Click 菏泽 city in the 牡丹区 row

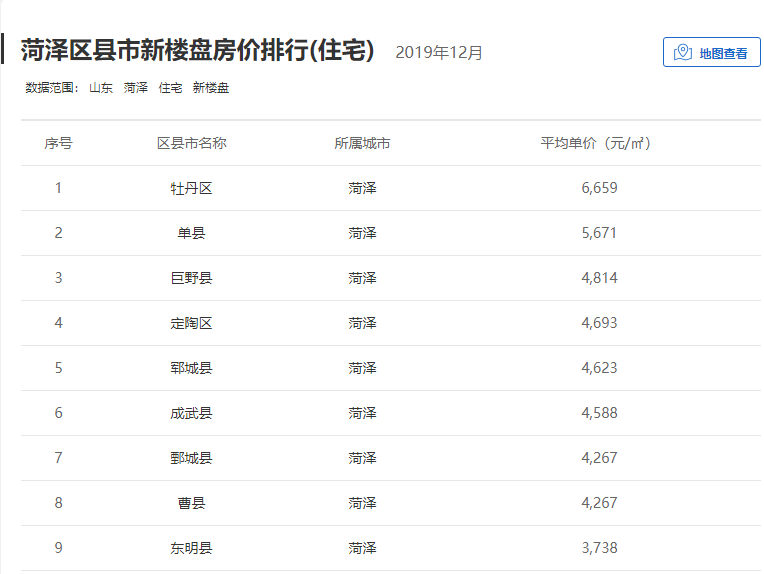[x=362, y=188]
